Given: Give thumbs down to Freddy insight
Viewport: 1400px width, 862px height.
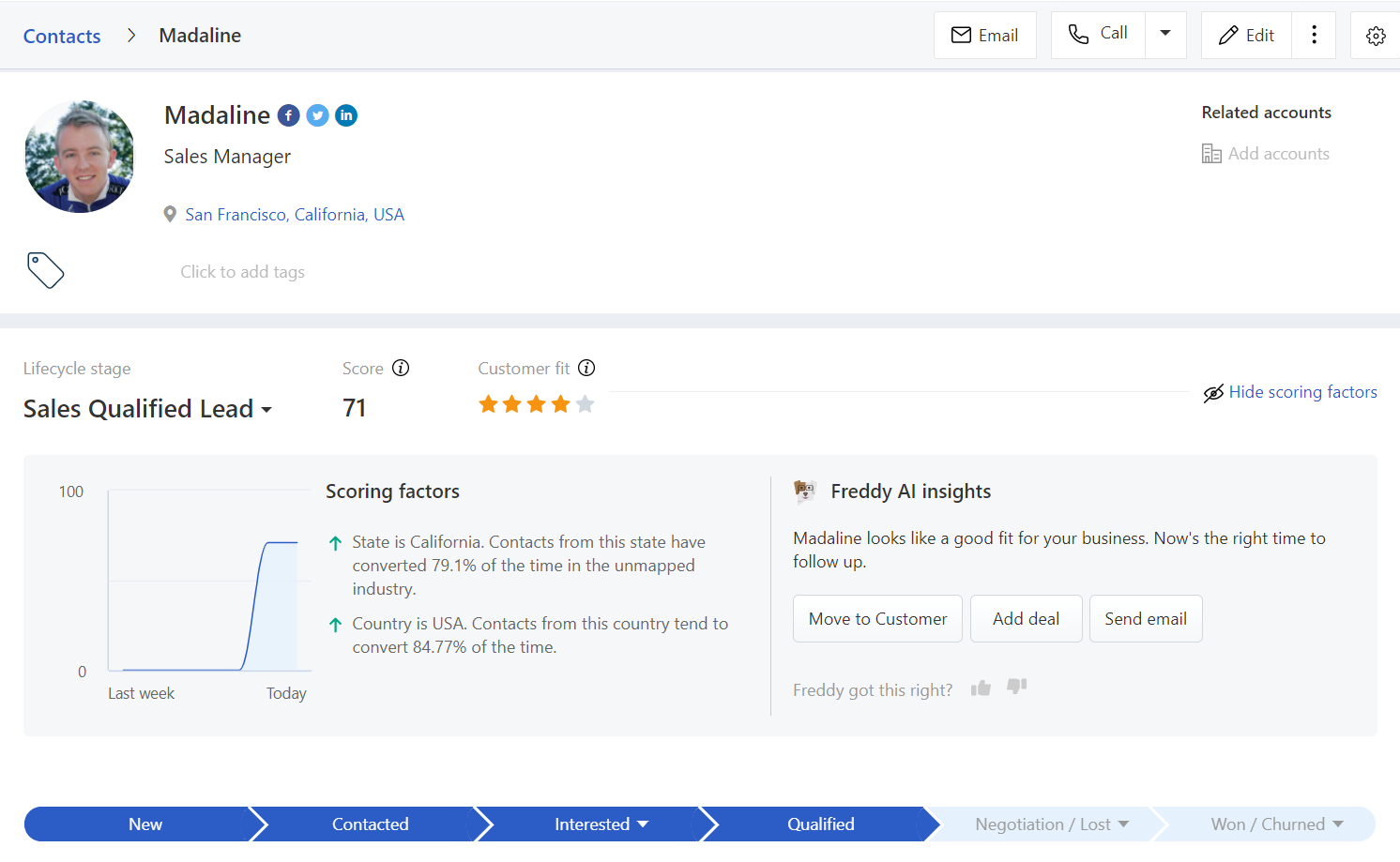Looking at the screenshot, I should pyautogui.click(x=1016, y=687).
